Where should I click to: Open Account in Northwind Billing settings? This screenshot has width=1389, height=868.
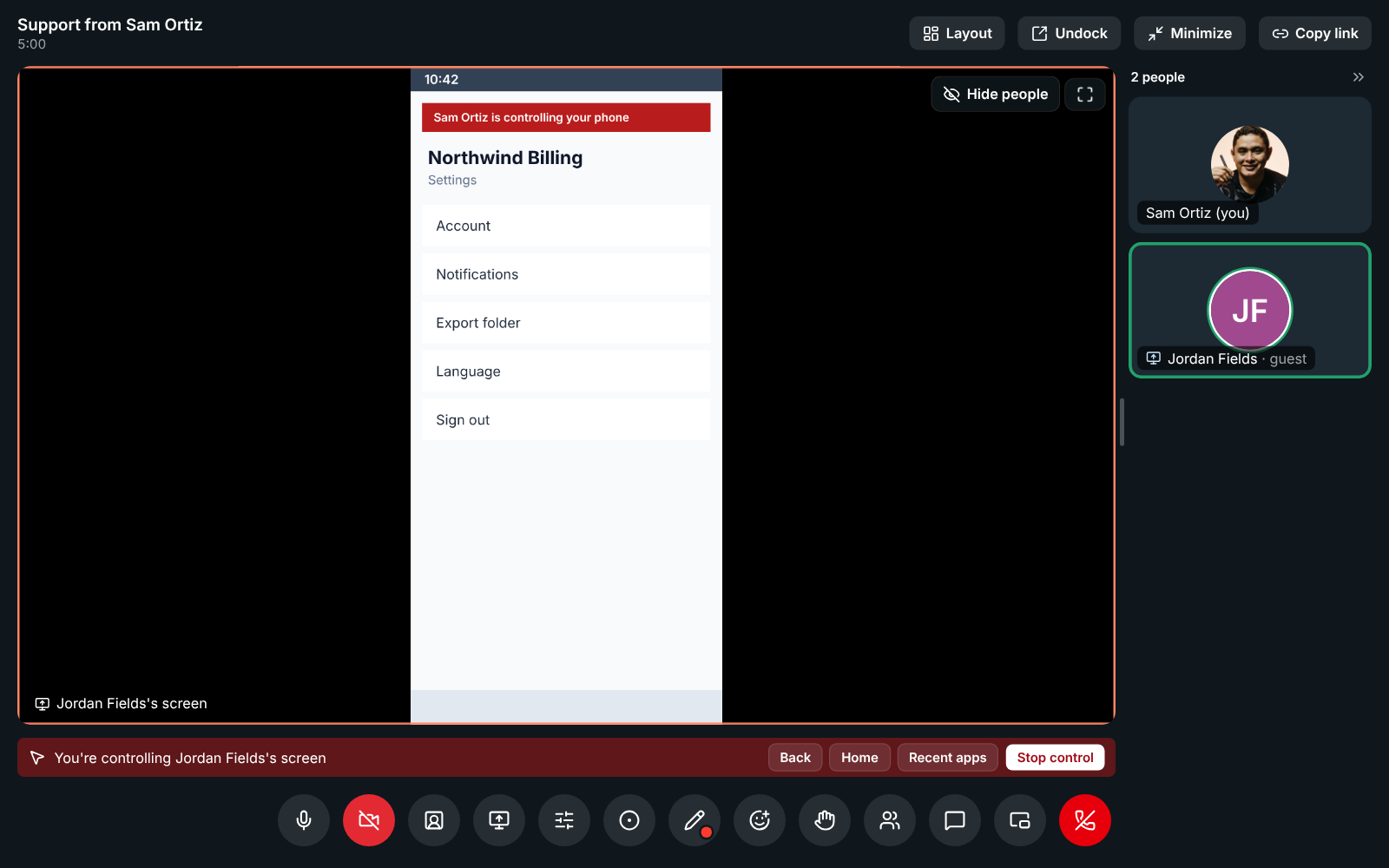click(x=566, y=226)
